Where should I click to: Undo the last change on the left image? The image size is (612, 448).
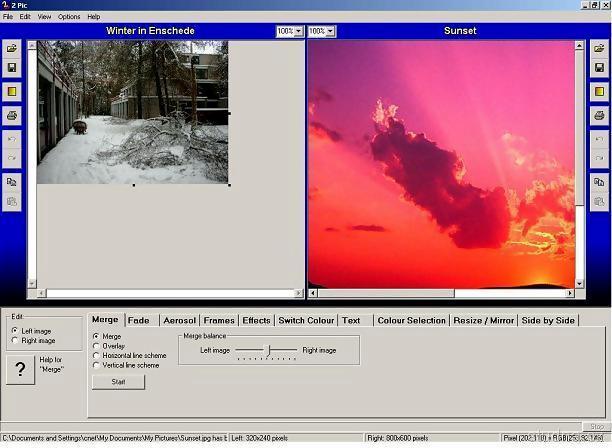pos(12,139)
